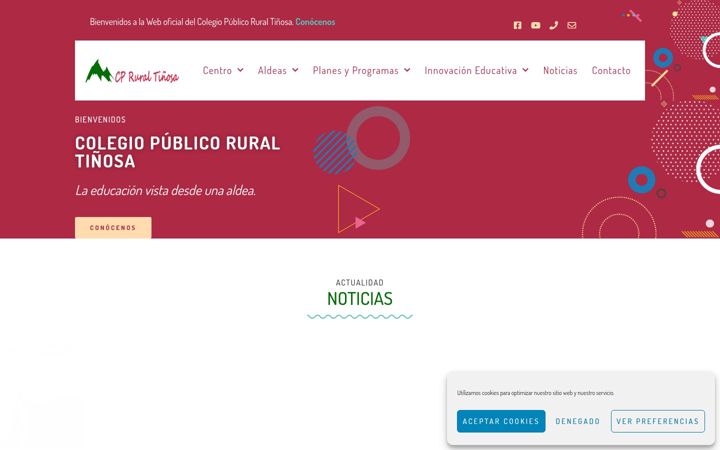Open the YouTube icon in top bar
This screenshot has width=720, height=450.
[x=535, y=25]
